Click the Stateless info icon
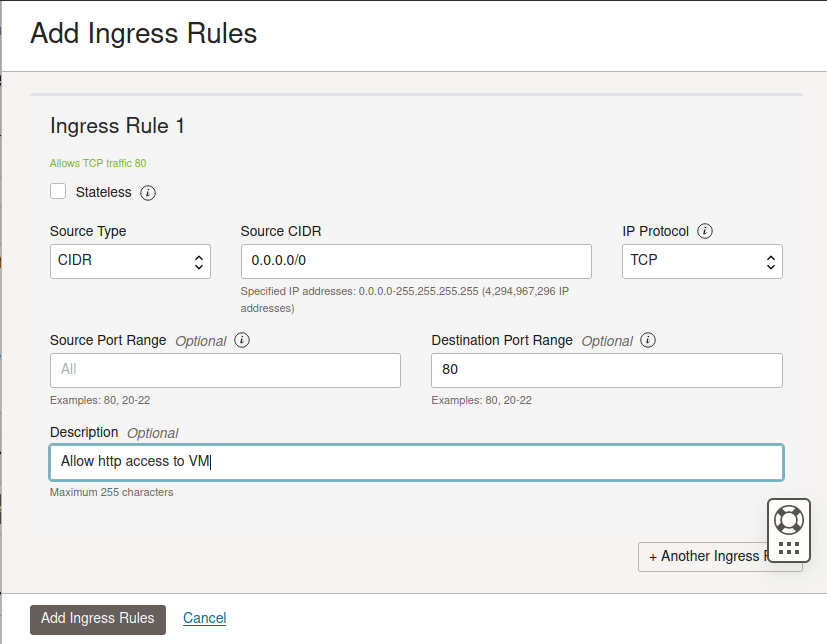The width and height of the screenshot is (827, 644). [x=148, y=192]
